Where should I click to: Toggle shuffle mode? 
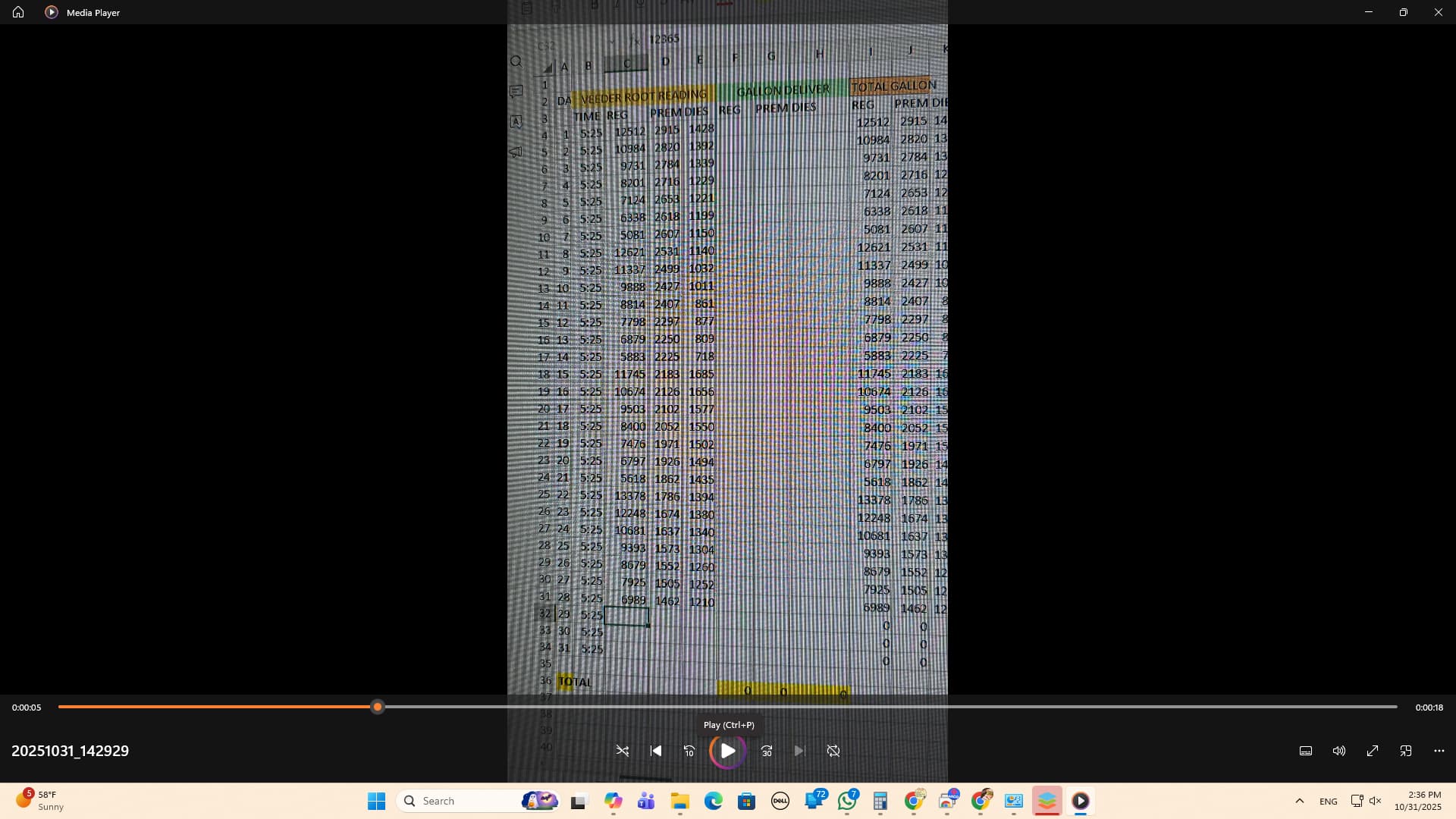pos(622,751)
